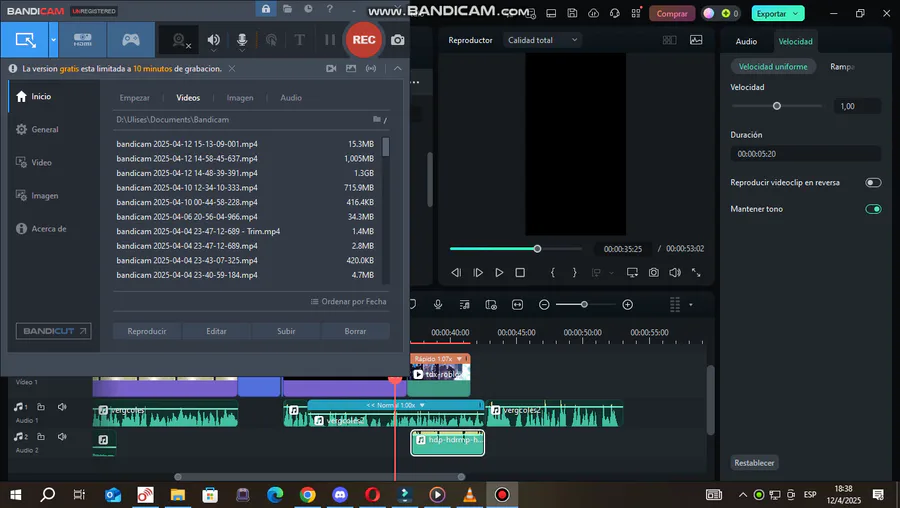Select Velocidad uniforme tab
Screen dimensions: 900x508
click(773, 67)
